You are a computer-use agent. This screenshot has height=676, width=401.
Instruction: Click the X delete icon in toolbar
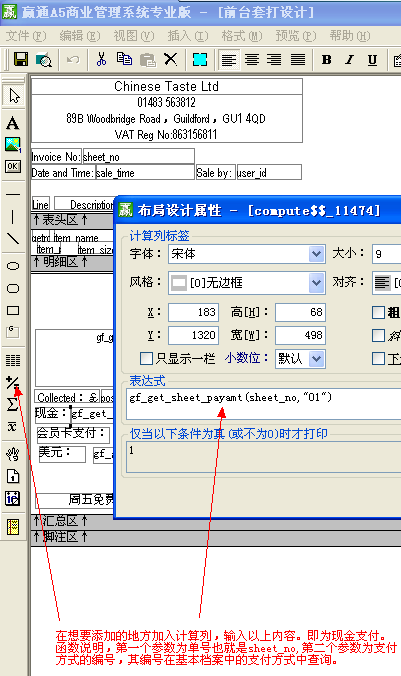[x=171, y=59]
